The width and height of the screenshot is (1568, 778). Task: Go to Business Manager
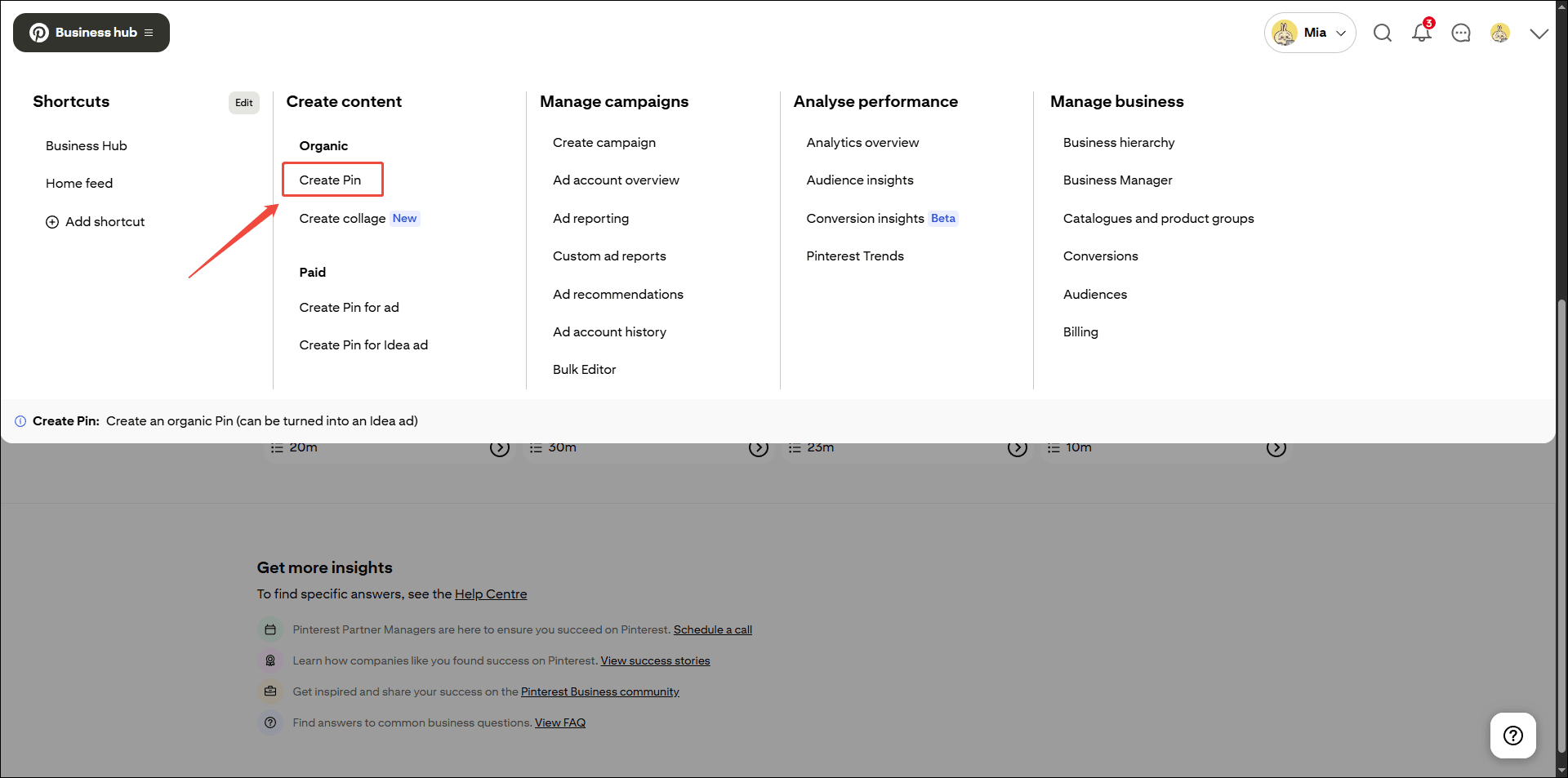[x=1117, y=180]
